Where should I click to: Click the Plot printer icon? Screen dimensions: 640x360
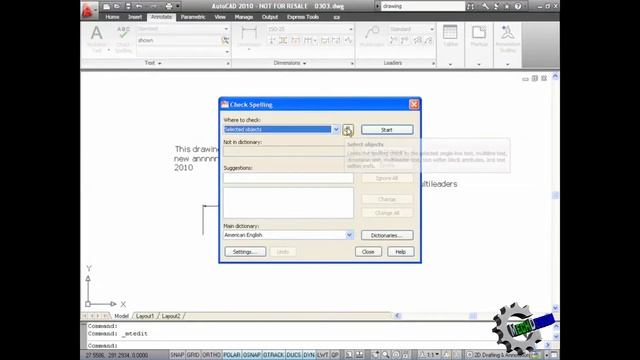[x=169, y=6]
